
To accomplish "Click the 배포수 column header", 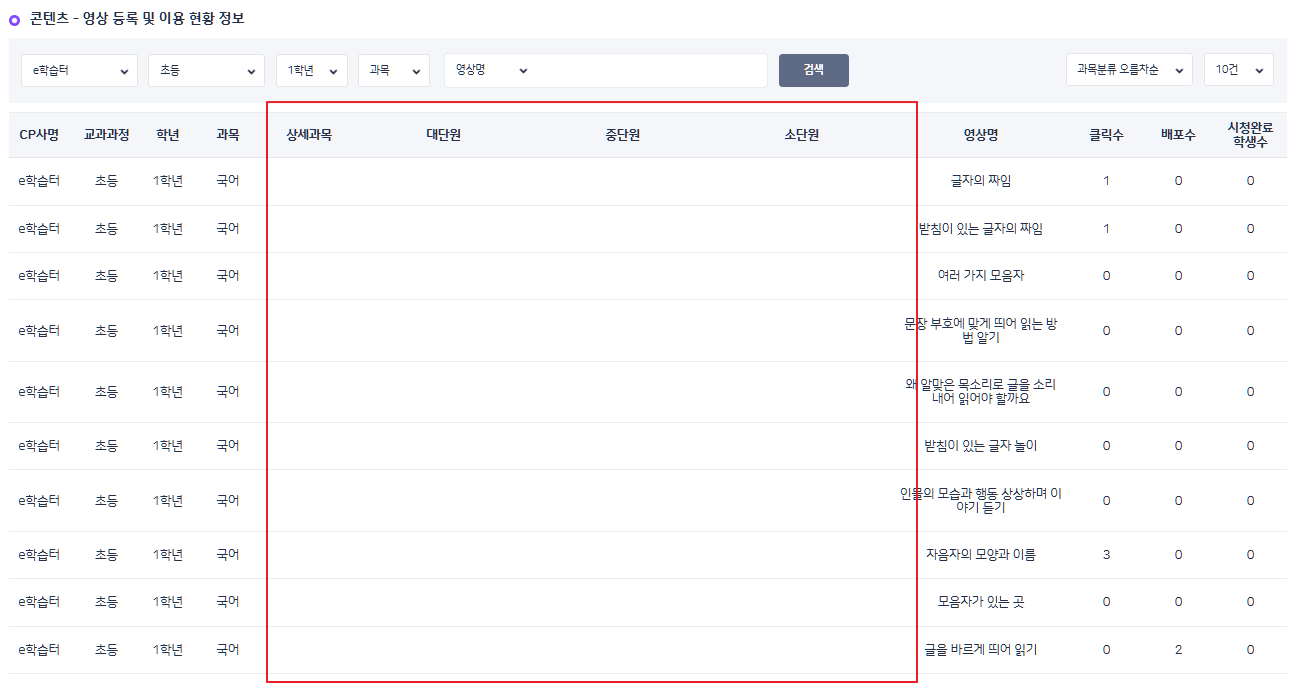I will [x=1178, y=135].
